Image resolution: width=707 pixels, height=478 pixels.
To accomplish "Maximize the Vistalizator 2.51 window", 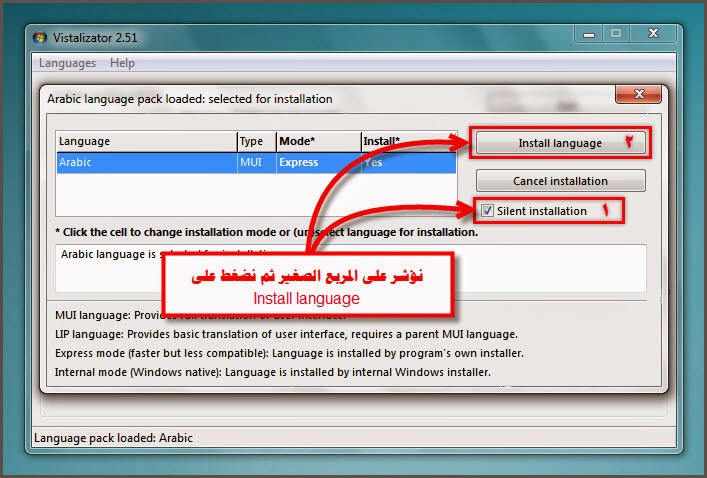I will tap(616, 34).
